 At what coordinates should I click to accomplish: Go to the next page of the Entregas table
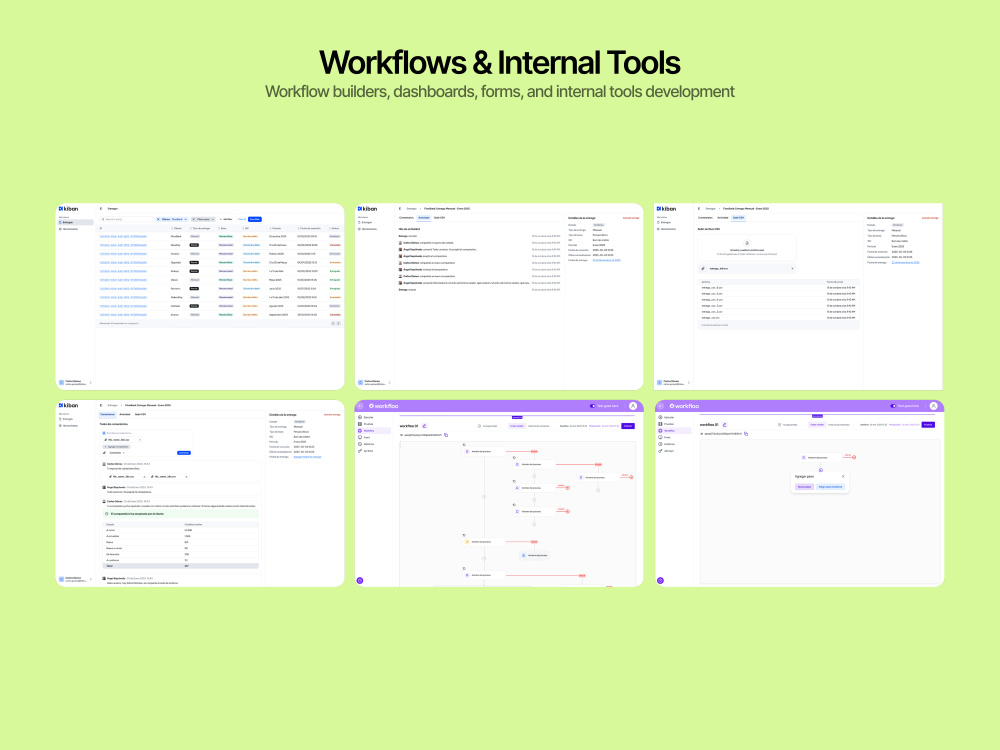click(x=339, y=323)
